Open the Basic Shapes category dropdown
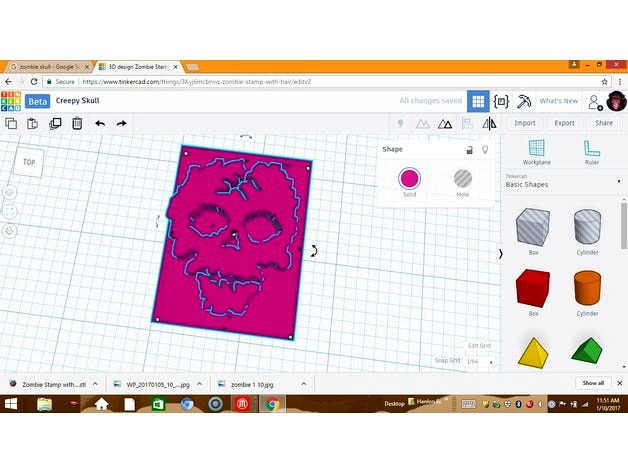This screenshot has height=472, width=628. (x=565, y=182)
